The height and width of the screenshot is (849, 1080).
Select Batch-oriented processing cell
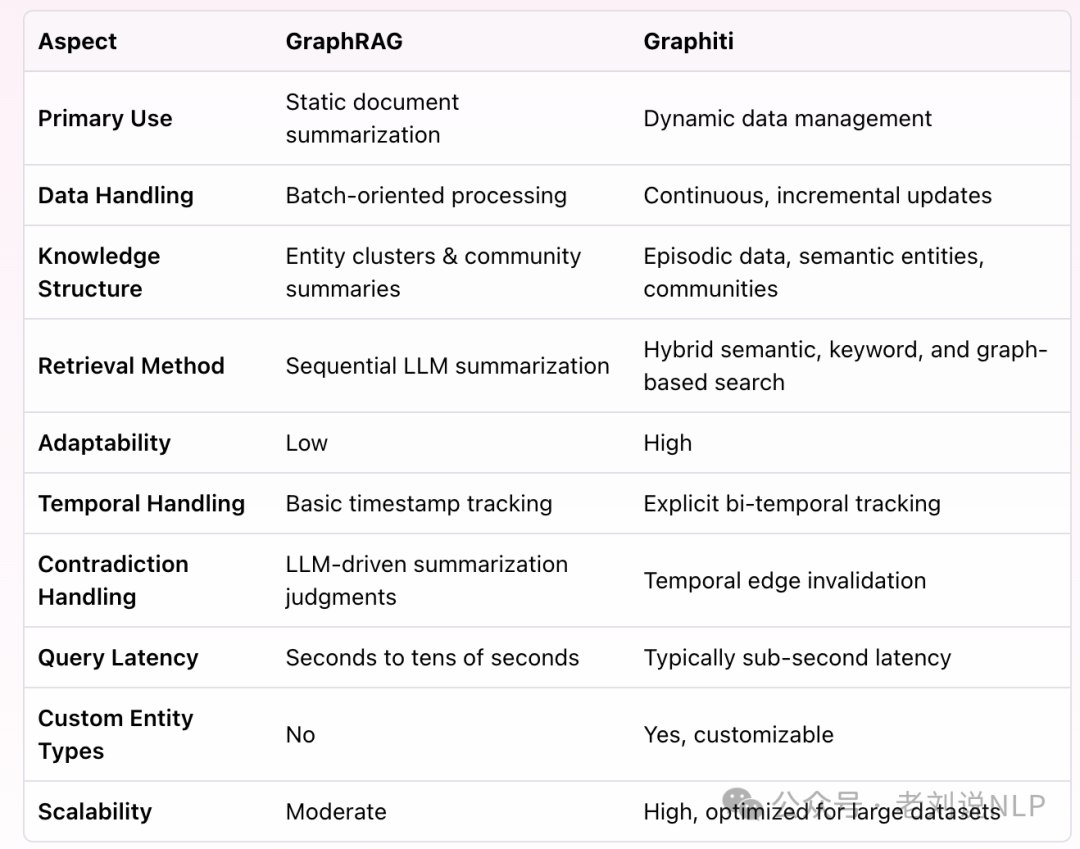[x=426, y=196]
